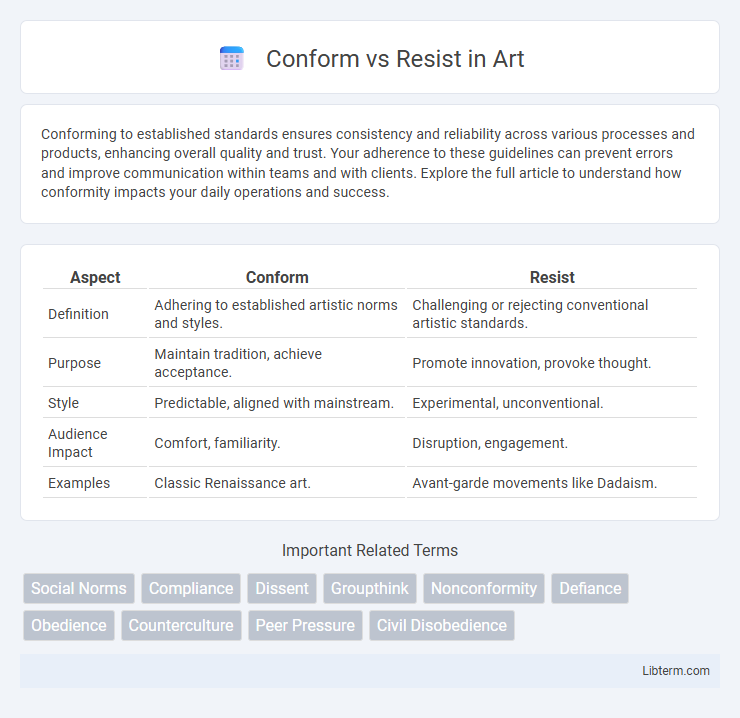The height and width of the screenshot is (718, 740).
Task: Click 'Adhering to established artistic norms' cell
Action: tap(277, 314)
